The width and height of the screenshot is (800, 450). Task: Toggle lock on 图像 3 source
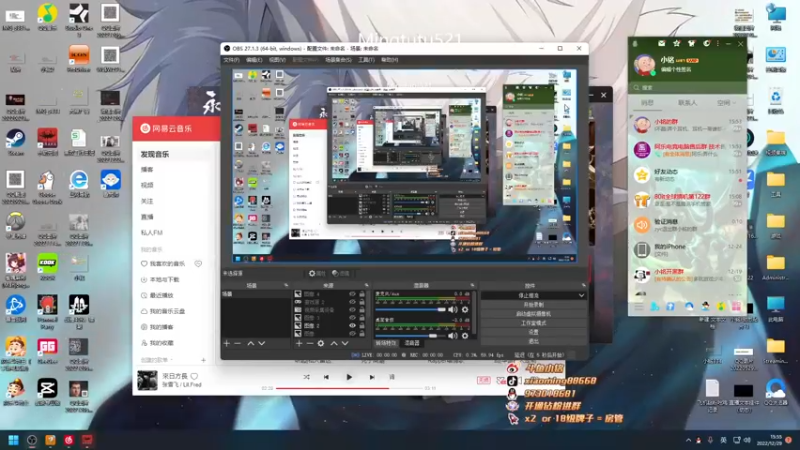pos(362,317)
